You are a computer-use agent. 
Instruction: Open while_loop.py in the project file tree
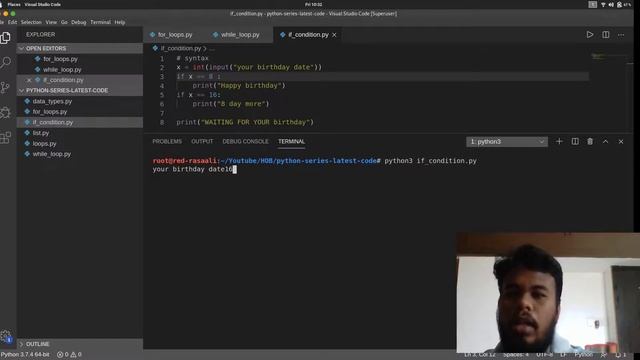pyautogui.click(x=80, y=154)
